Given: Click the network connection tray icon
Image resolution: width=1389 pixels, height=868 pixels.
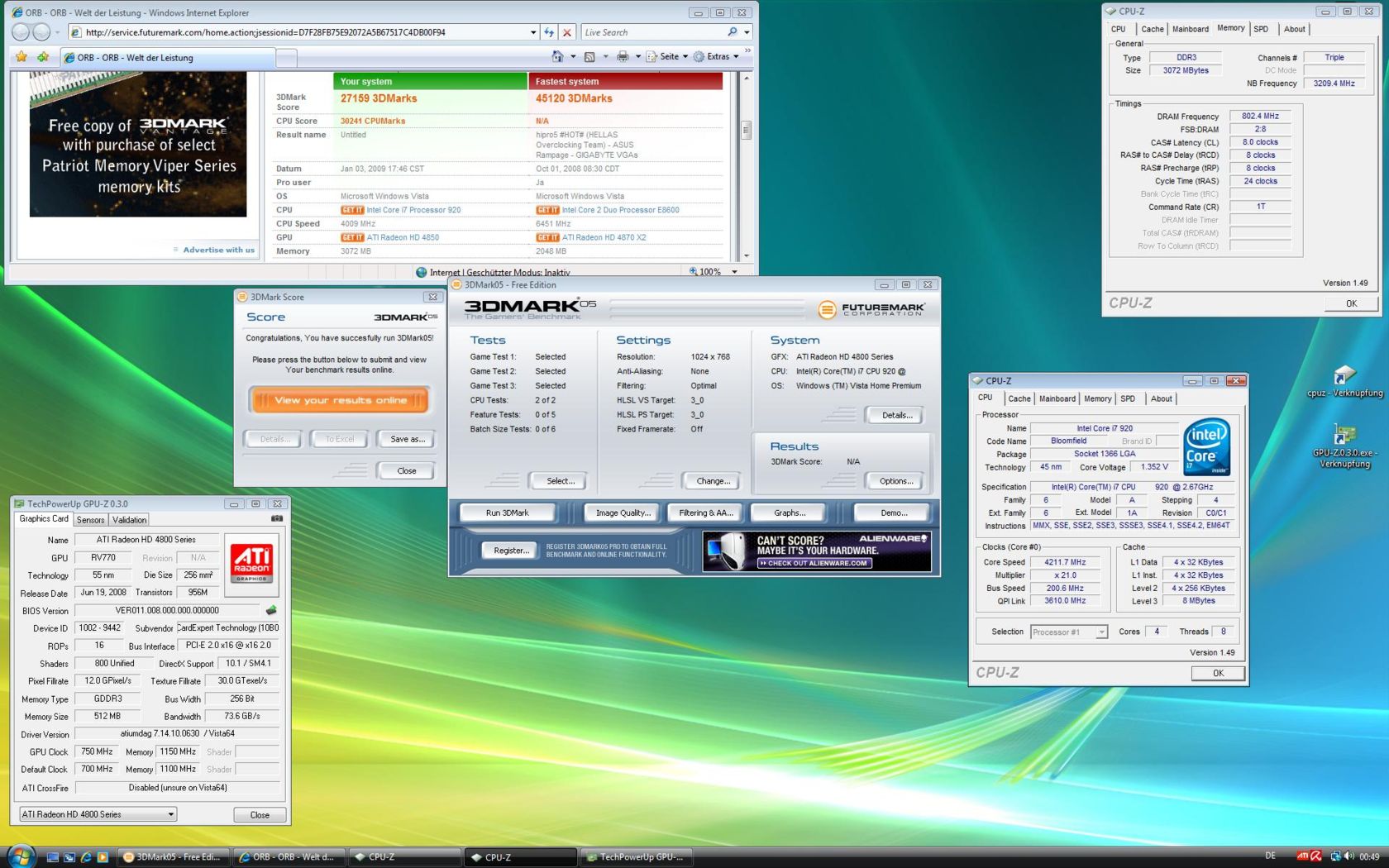Looking at the screenshot, I should pos(1335,856).
